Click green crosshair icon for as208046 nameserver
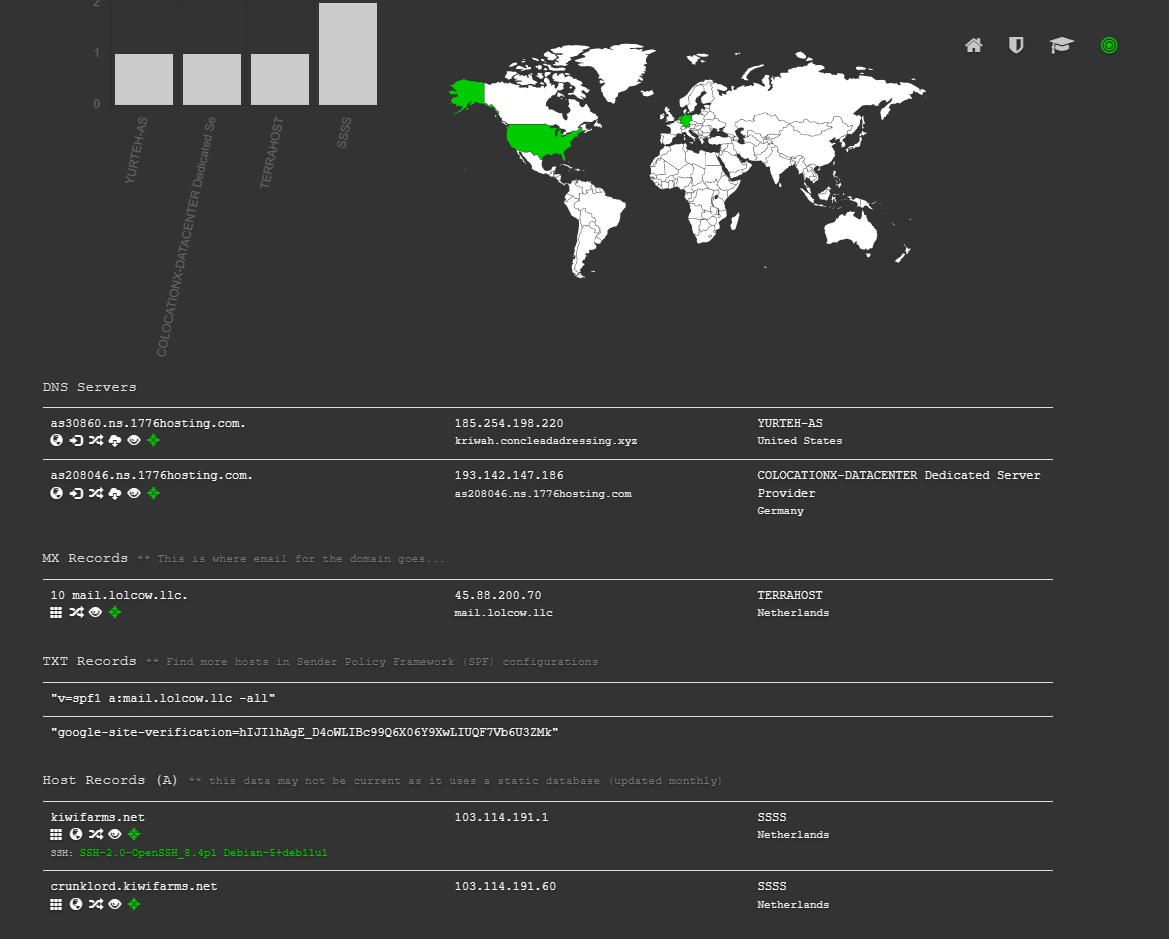The height and width of the screenshot is (939, 1169). (154, 493)
